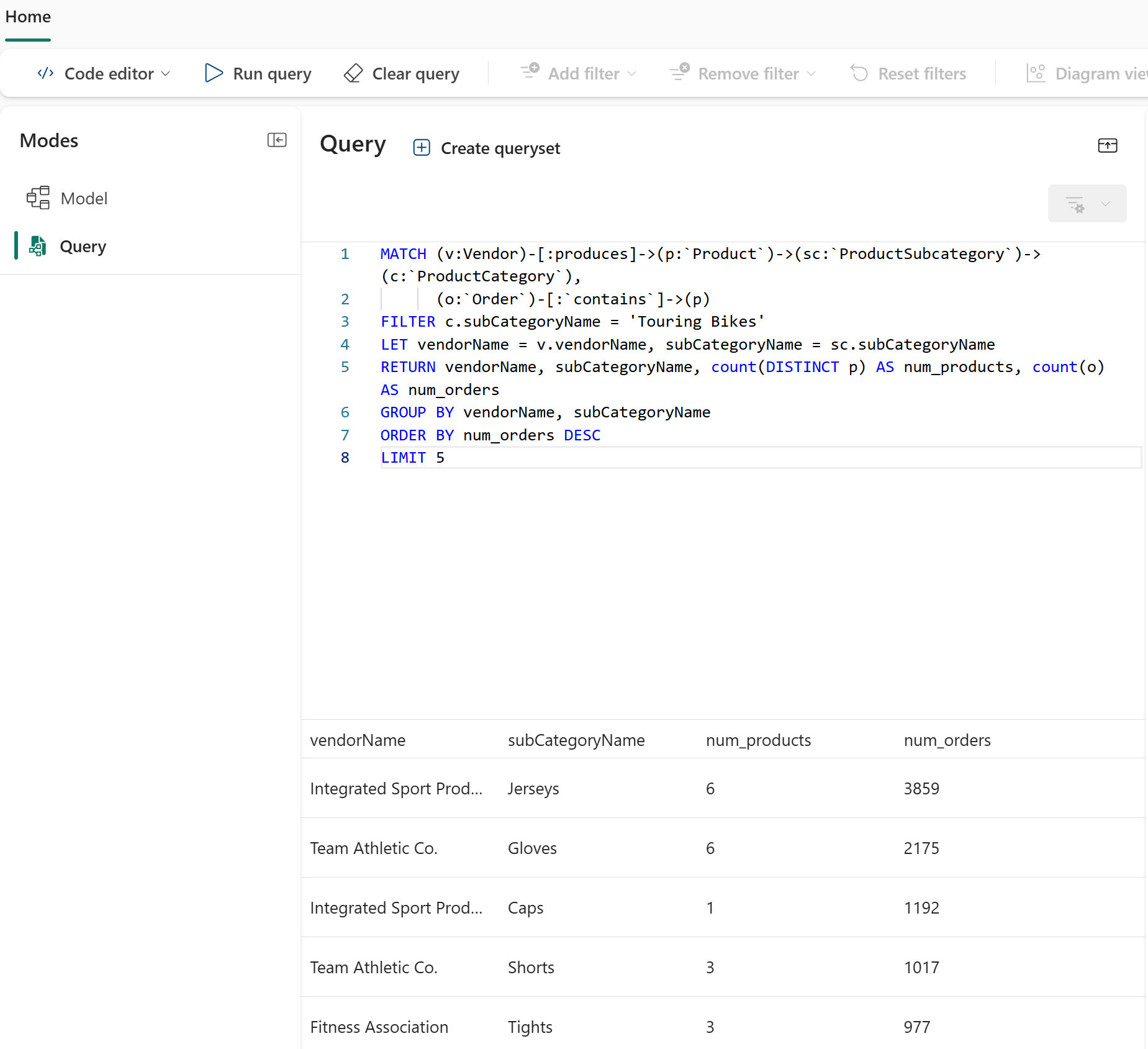Click the LIMIT 5 line in the editor
The width and height of the screenshot is (1148, 1049).
pos(413,458)
